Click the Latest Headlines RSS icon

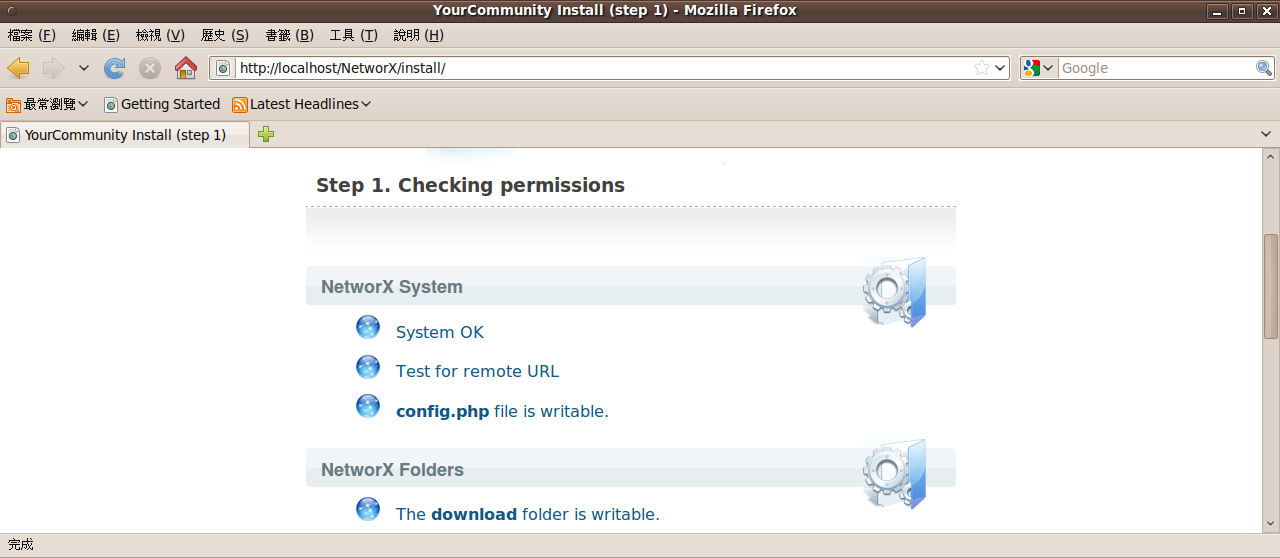pos(240,104)
